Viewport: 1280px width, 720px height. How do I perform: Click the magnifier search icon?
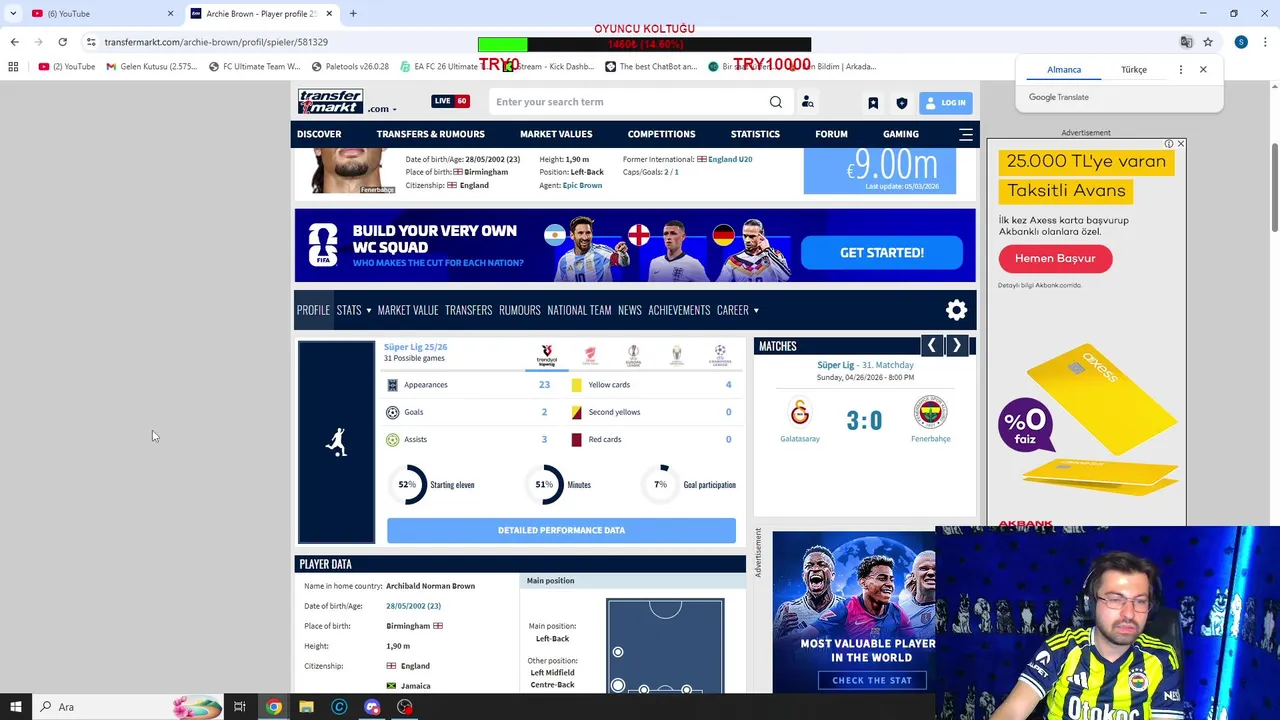[x=776, y=102]
